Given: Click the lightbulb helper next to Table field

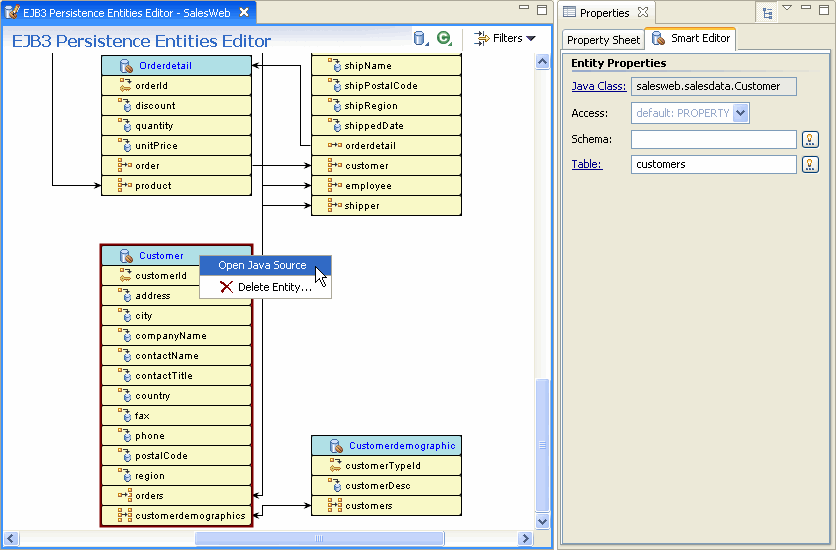Looking at the screenshot, I should click(x=810, y=165).
